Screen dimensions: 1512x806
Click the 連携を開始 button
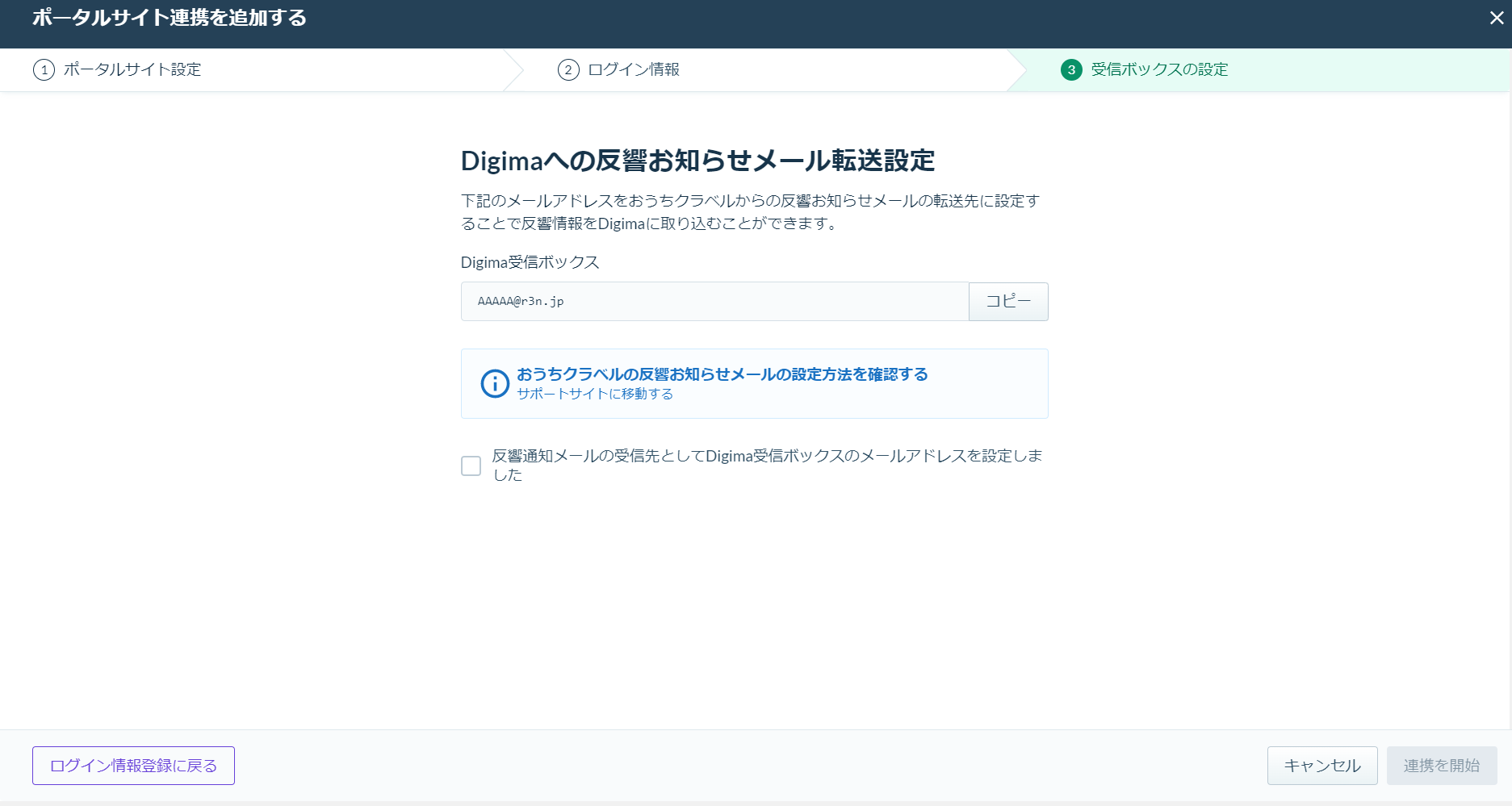1442,766
